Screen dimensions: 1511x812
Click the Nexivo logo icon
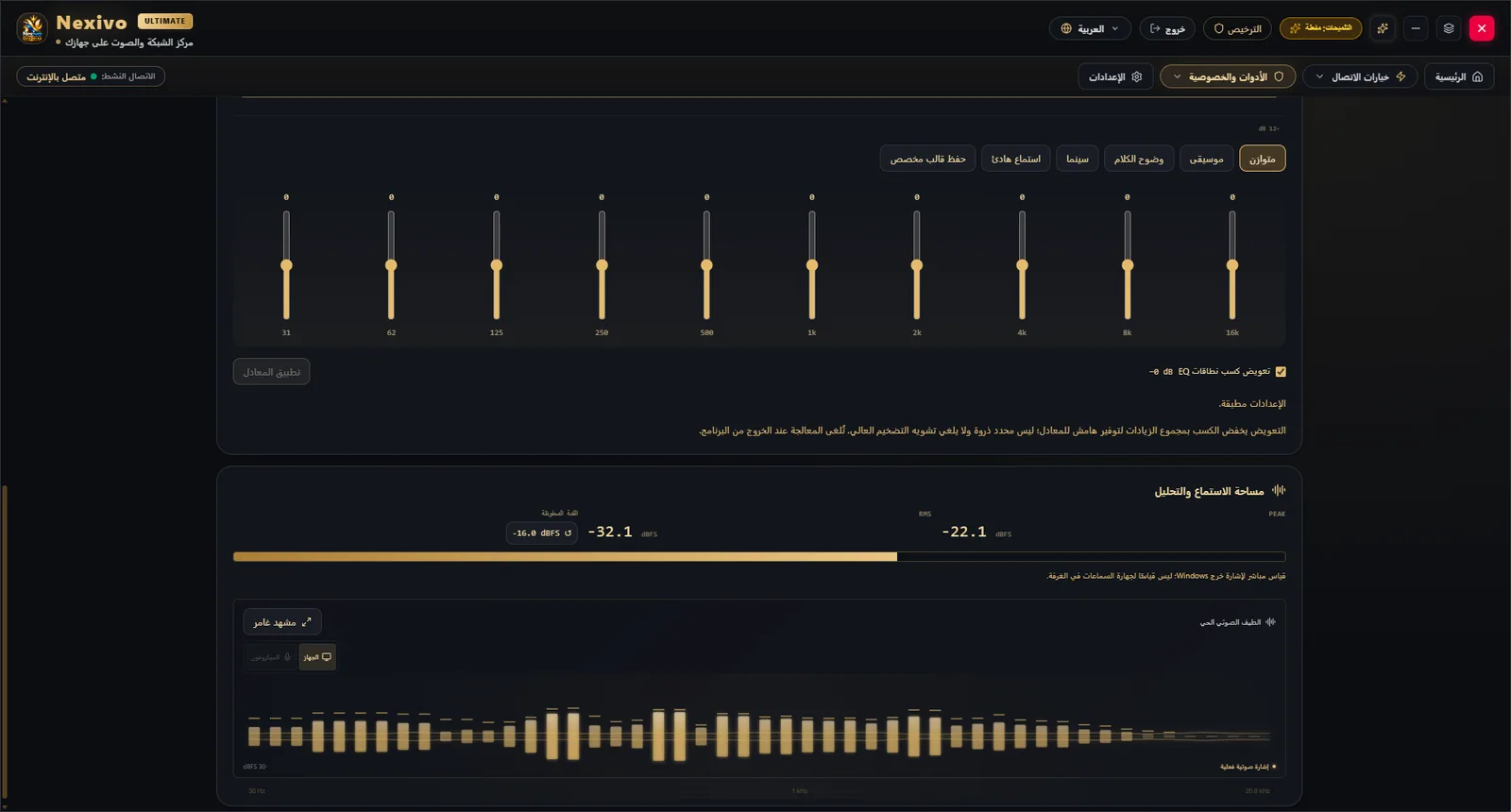(32, 28)
